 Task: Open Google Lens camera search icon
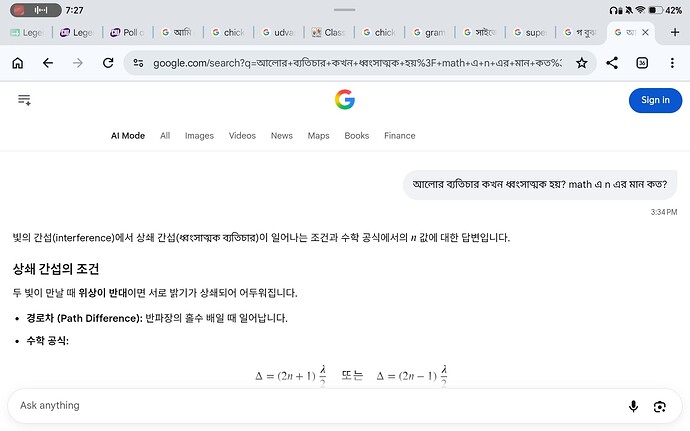(660, 406)
